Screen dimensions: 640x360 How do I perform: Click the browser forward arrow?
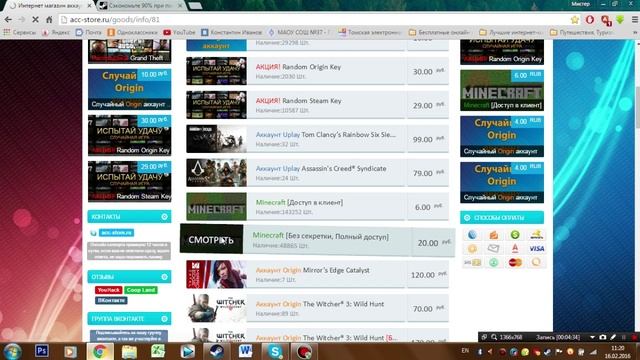pos(22,20)
